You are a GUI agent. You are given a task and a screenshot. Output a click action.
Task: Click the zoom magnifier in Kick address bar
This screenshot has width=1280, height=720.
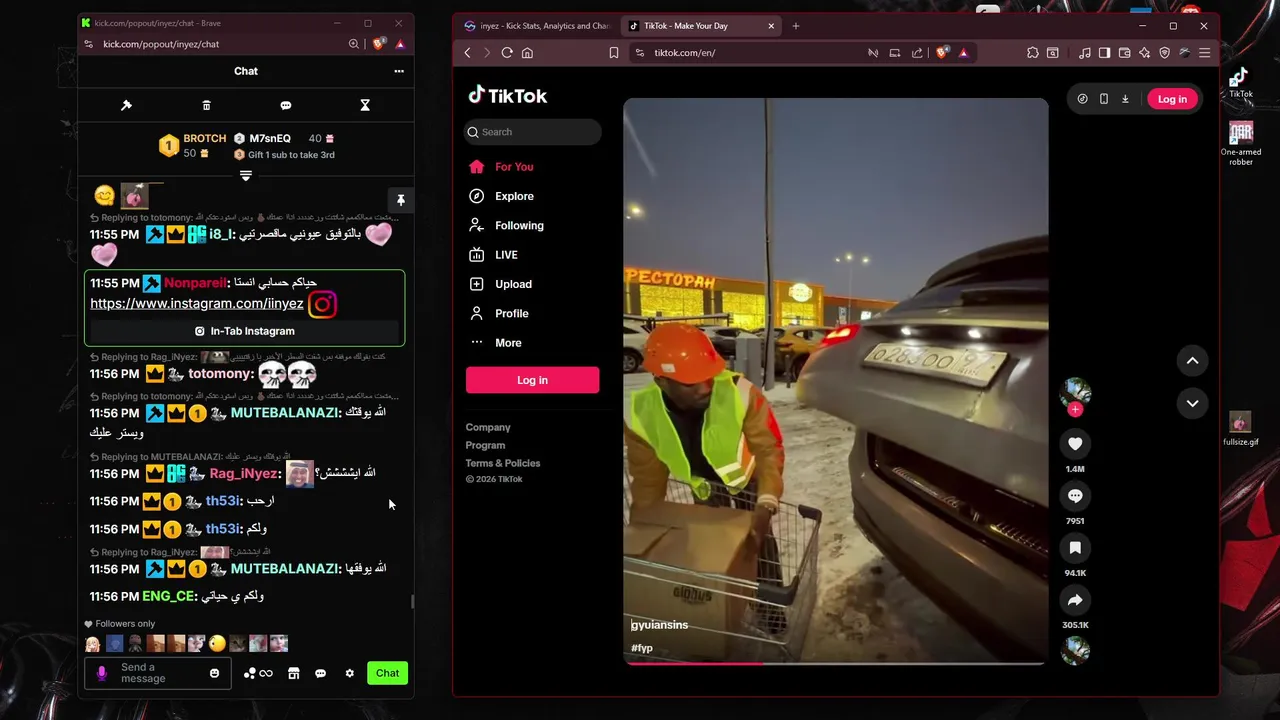click(x=354, y=44)
